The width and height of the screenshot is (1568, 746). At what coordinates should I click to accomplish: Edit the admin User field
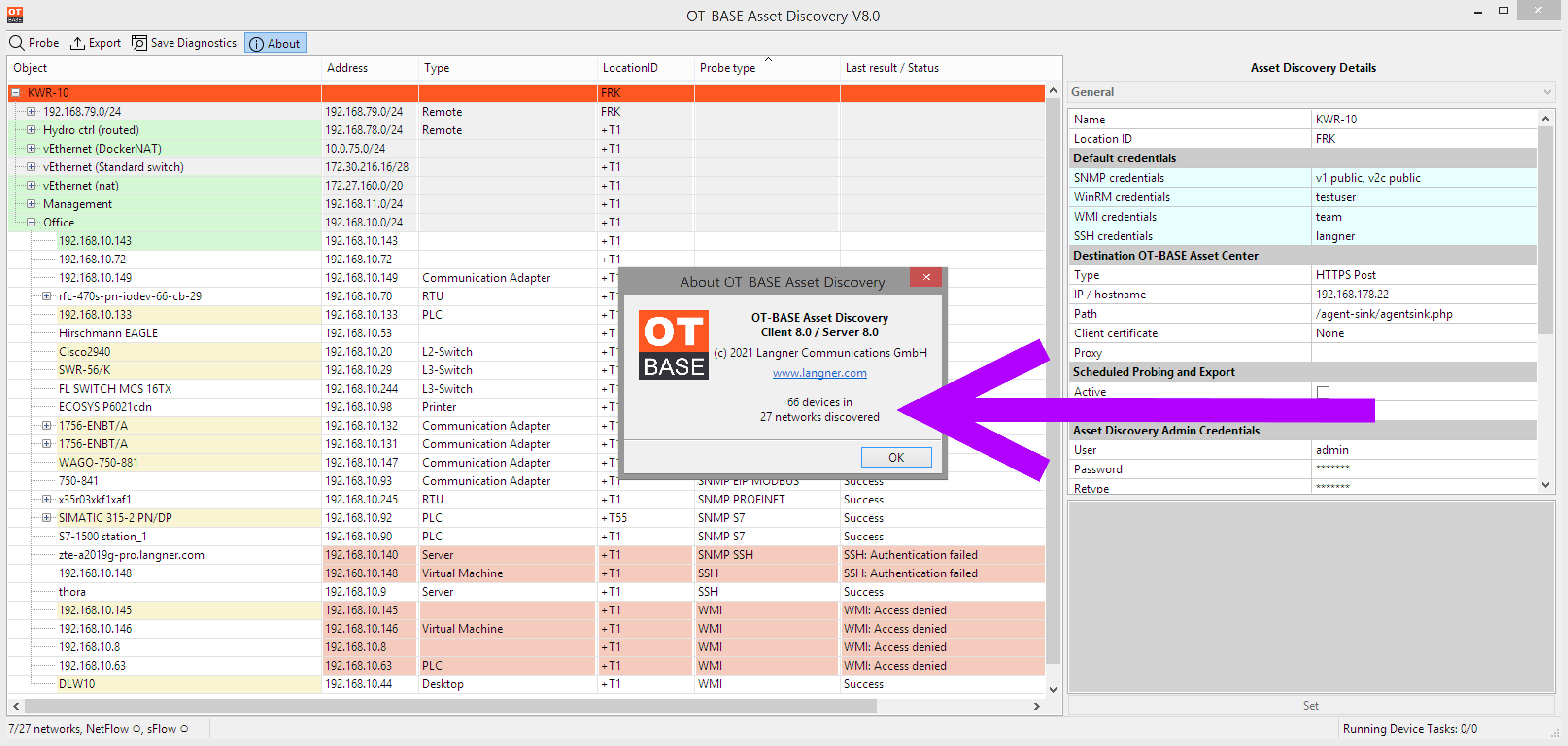coord(1424,450)
